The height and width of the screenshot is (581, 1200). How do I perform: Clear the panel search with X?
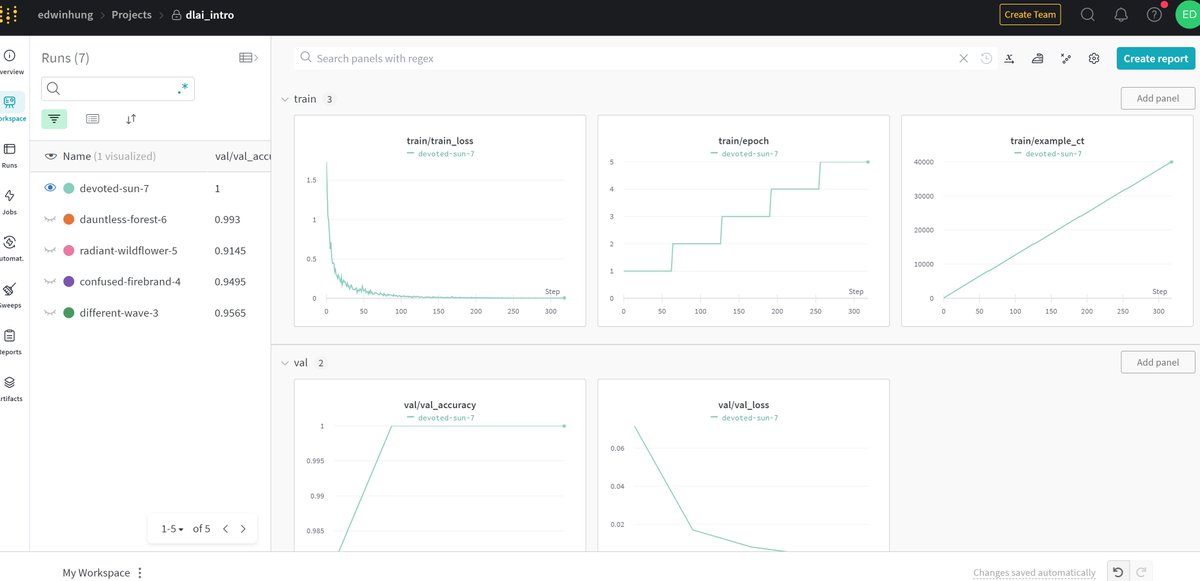click(964, 58)
